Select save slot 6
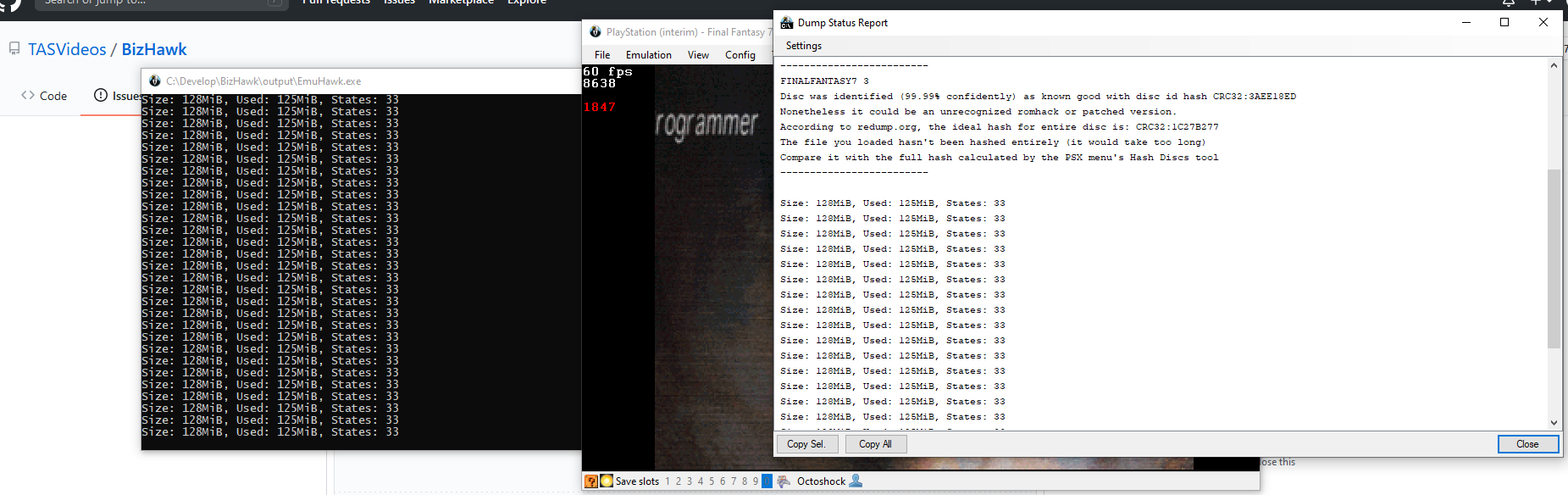1568x495 pixels. (x=723, y=481)
